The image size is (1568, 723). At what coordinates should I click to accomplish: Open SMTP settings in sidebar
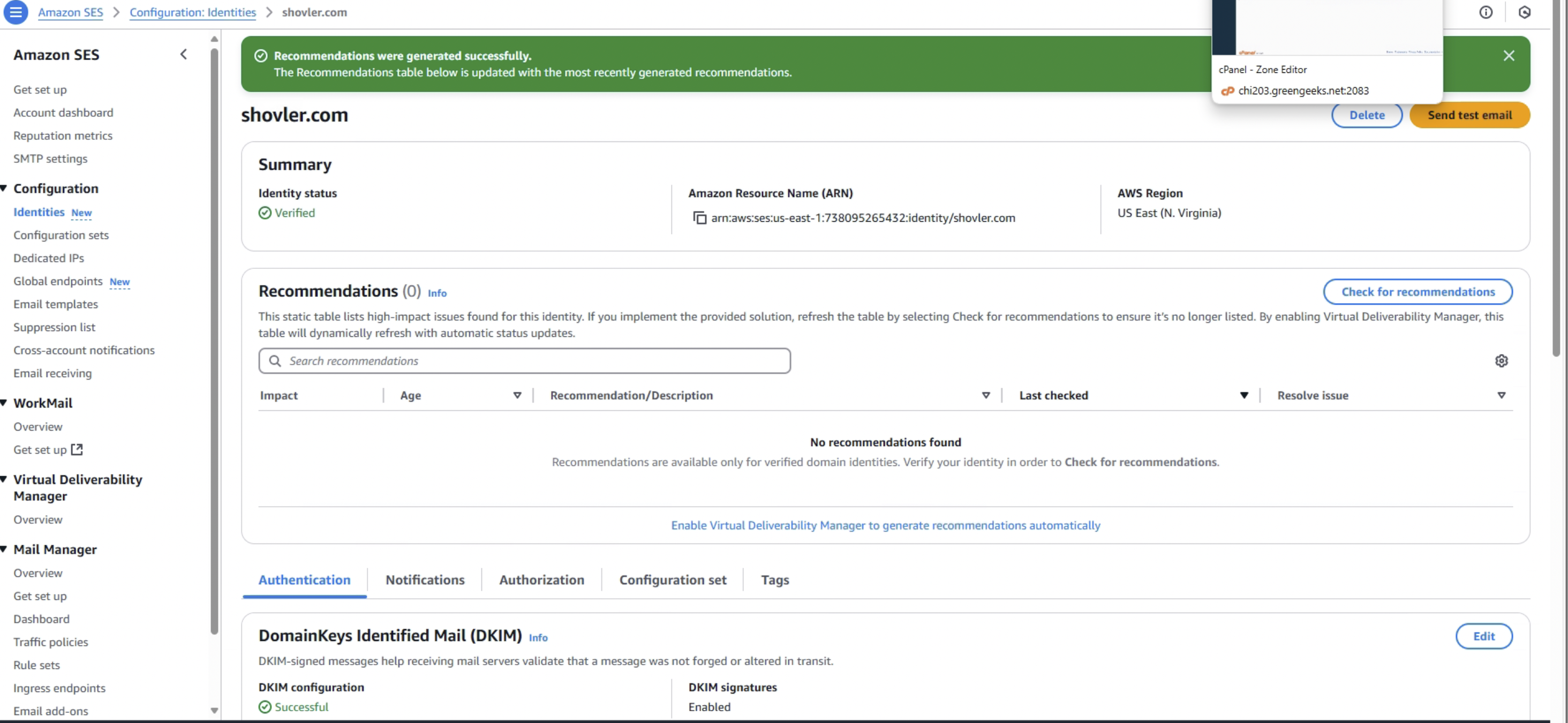click(50, 159)
